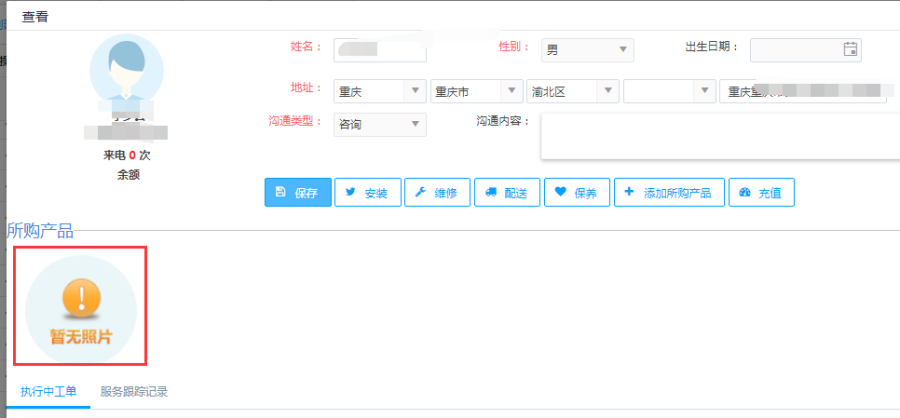Switch to the 执行中工单 tab
Screen dimensions: 900x418
48,391
